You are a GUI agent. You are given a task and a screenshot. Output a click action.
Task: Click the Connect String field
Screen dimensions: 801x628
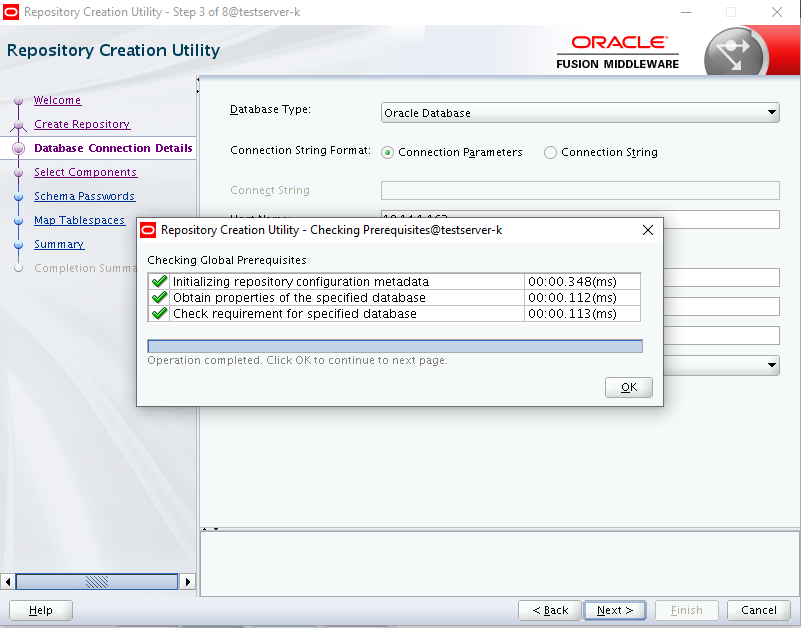click(580, 191)
